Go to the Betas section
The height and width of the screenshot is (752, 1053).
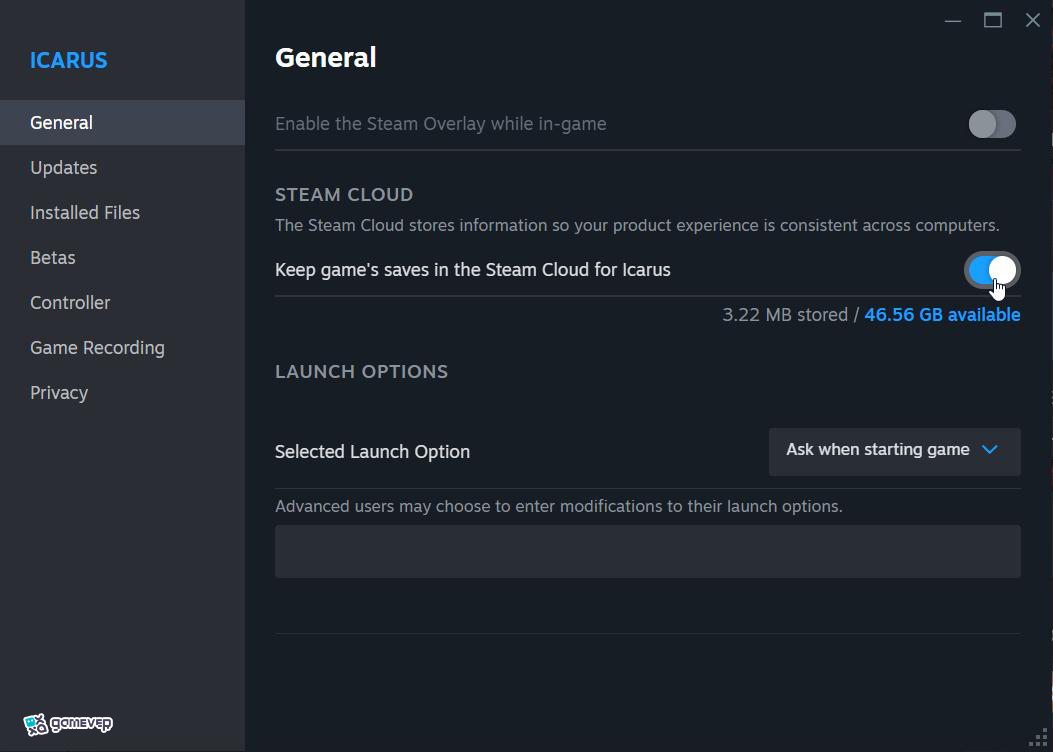pyautogui.click(x=122, y=258)
